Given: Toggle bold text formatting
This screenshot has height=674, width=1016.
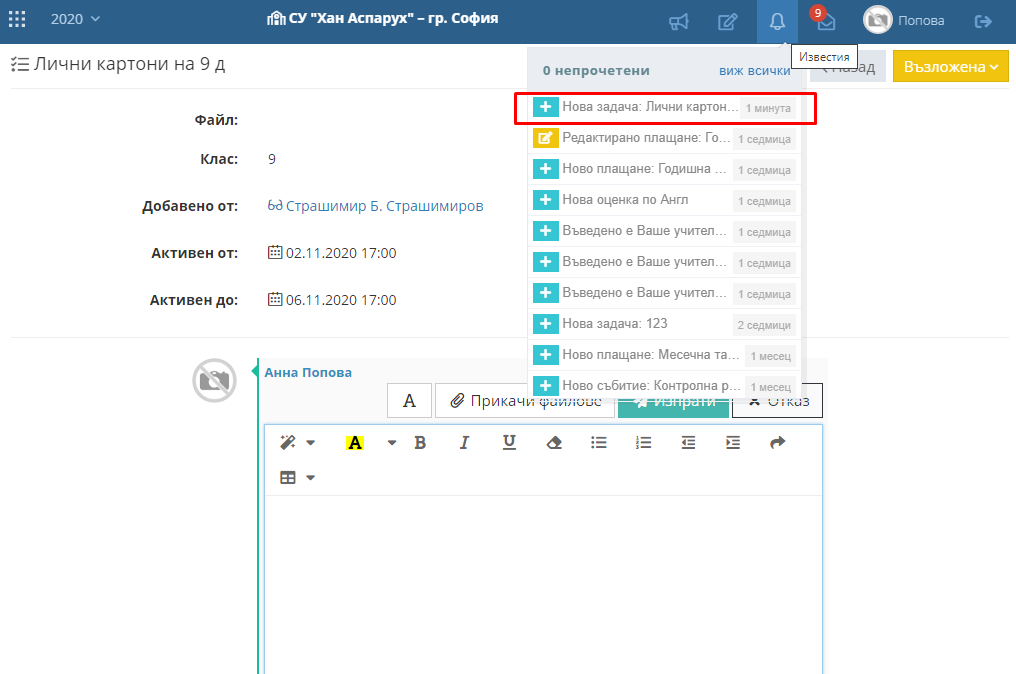Looking at the screenshot, I should (x=420, y=443).
